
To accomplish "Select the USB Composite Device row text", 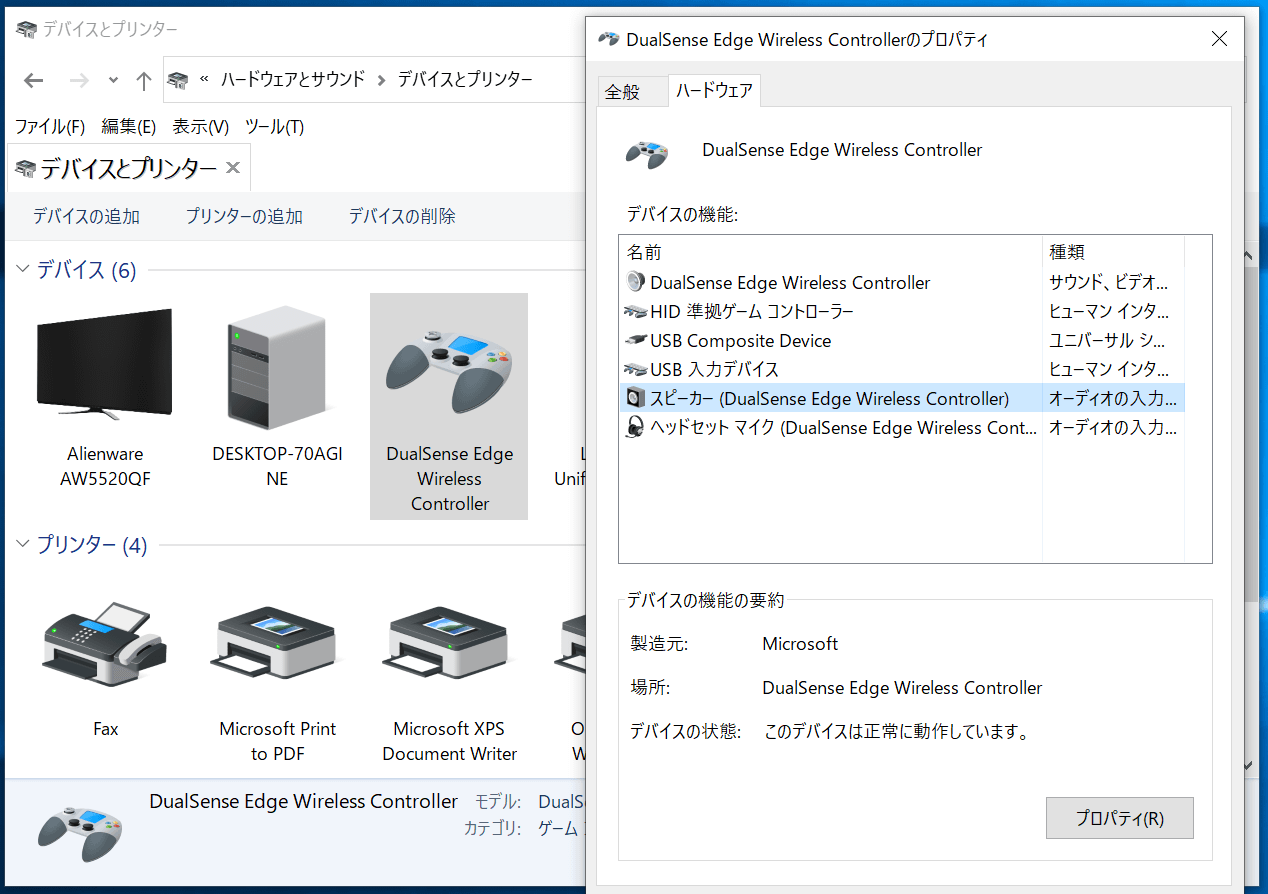I will coord(741,341).
